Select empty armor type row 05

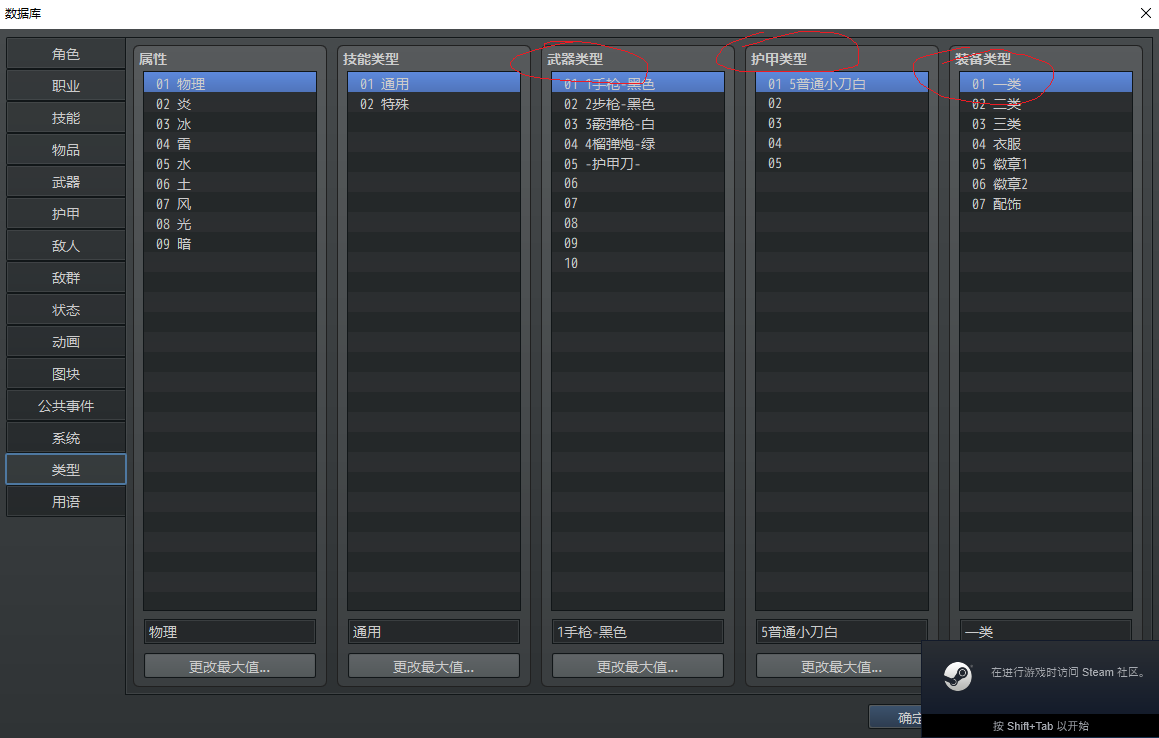pos(842,163)
